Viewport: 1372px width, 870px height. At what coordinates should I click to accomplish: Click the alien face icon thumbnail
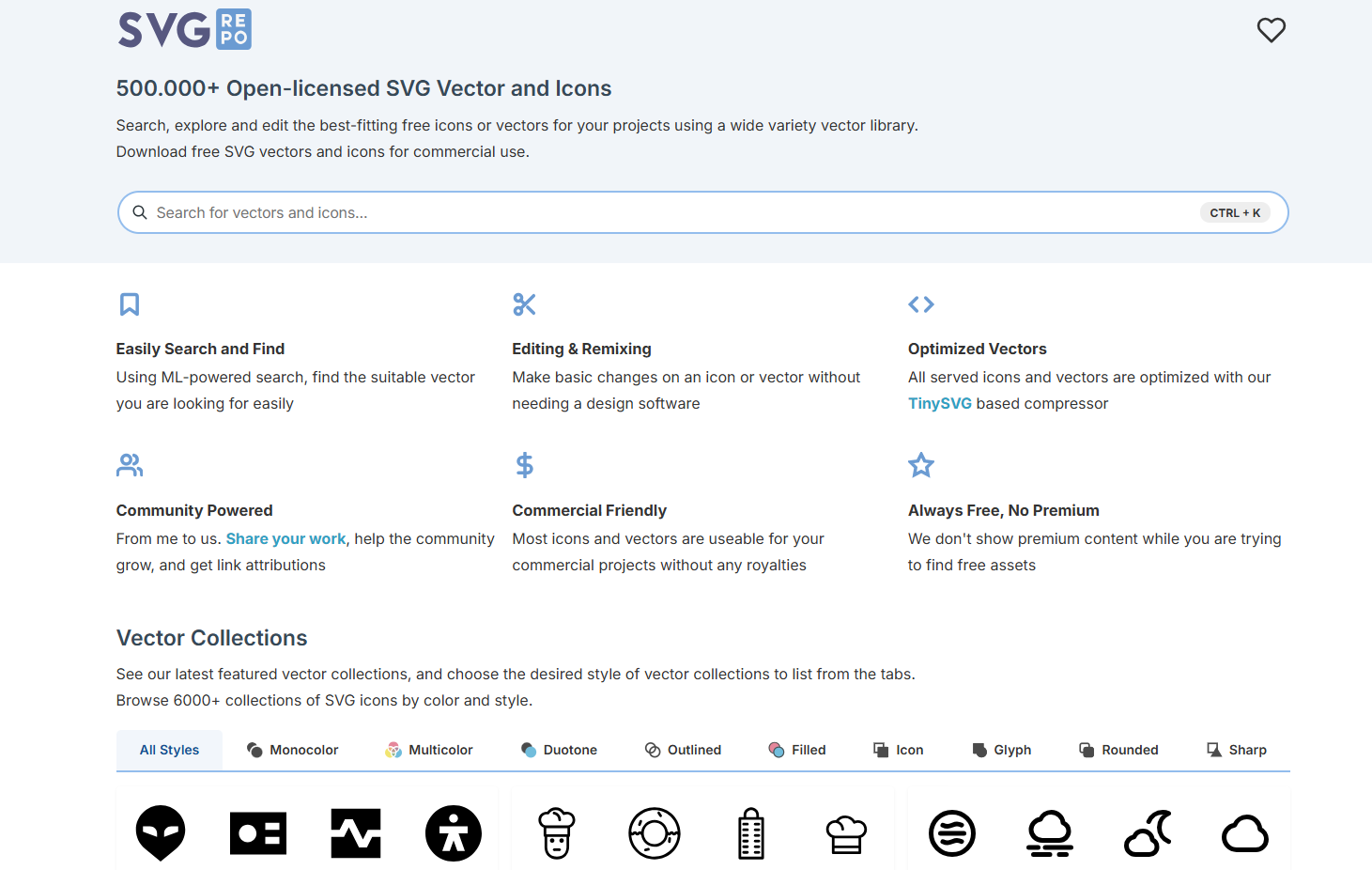[160, 832]
